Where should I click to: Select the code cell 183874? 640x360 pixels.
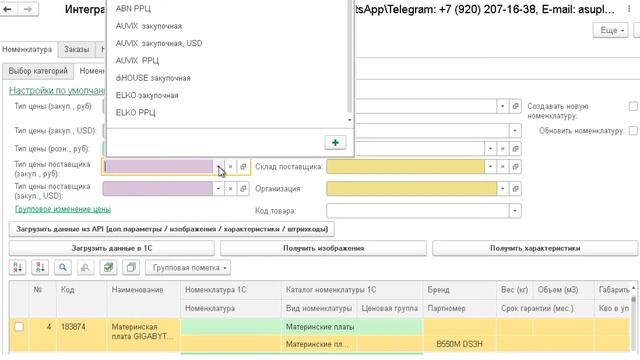(82, 335)
